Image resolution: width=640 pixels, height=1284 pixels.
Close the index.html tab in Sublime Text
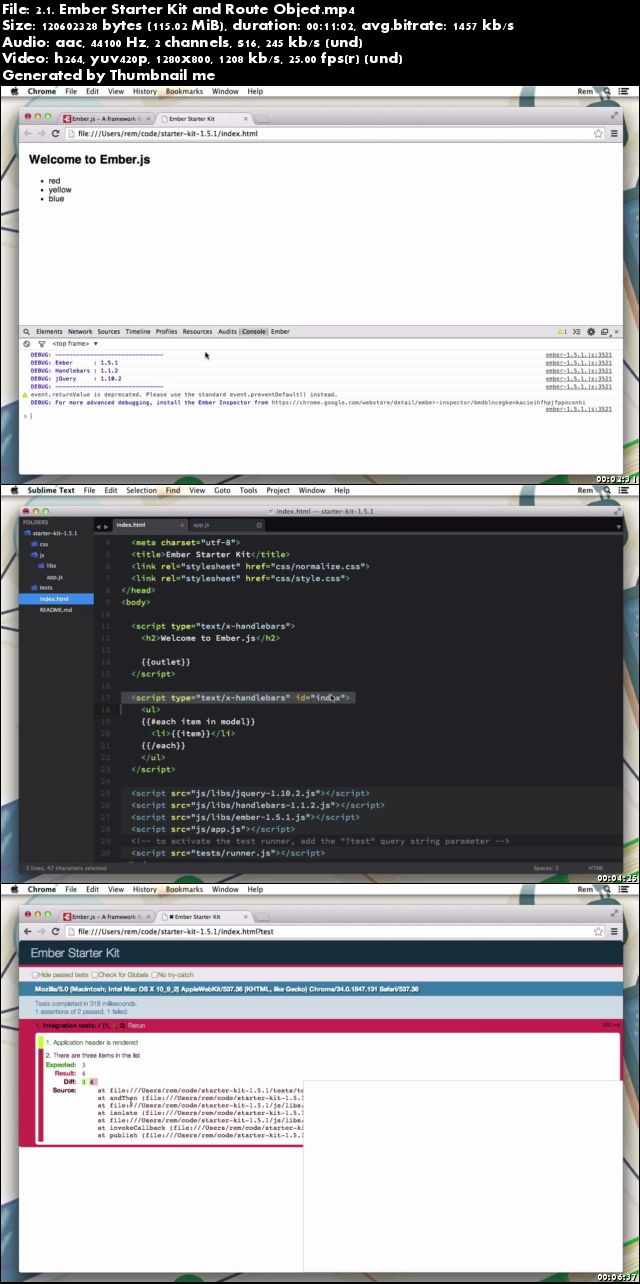182,524
